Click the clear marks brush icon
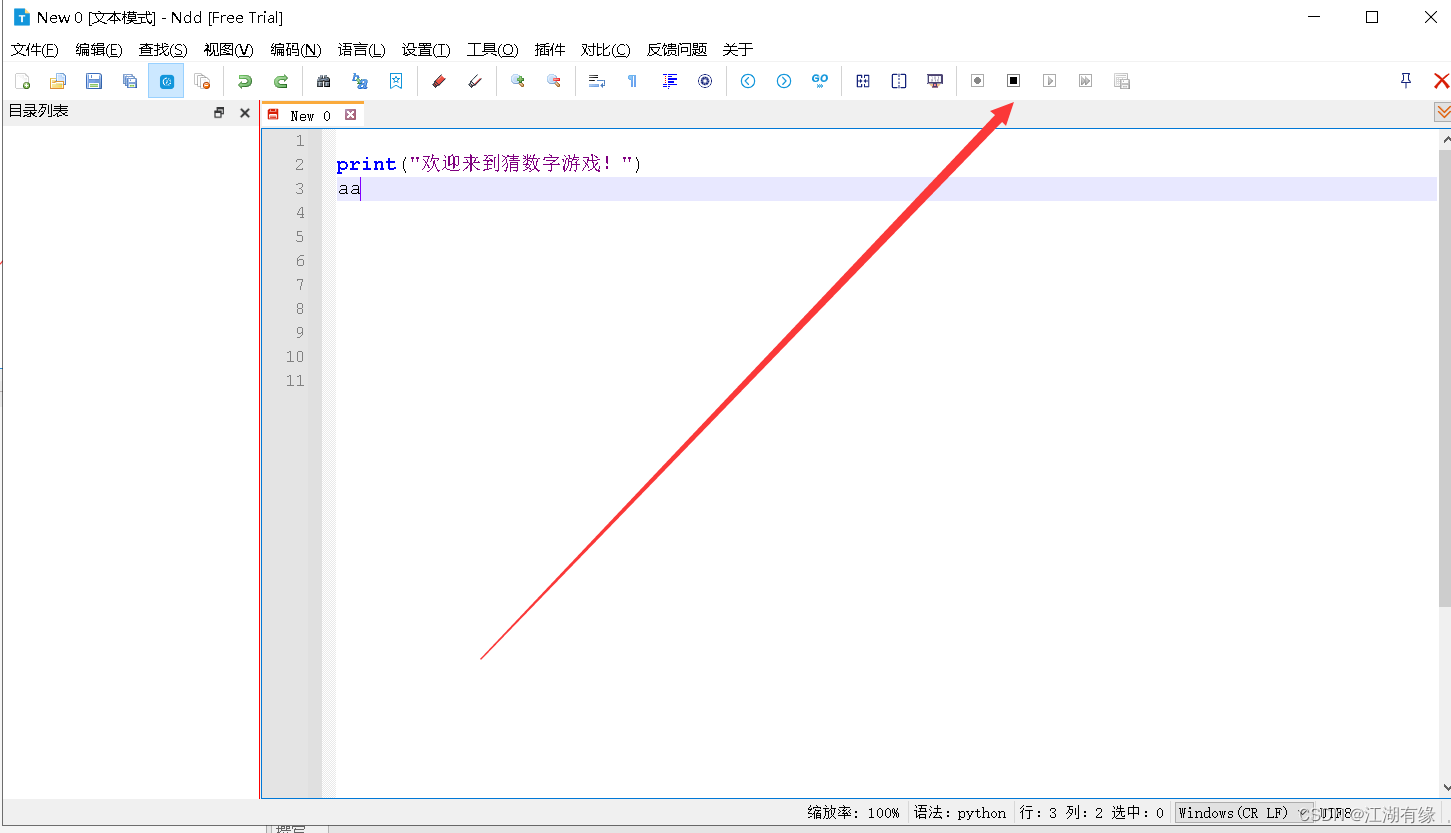1451x833 pixels. (475, 81)
